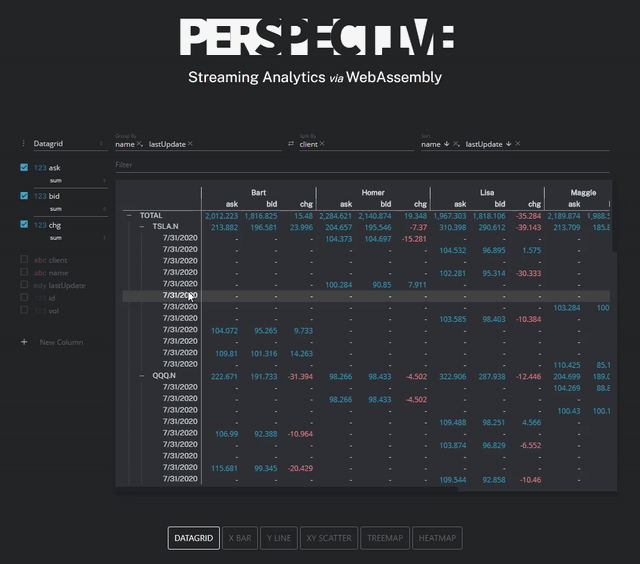Click the TSLA.N row label
640x564 pixels.
(x=165, y=226)
